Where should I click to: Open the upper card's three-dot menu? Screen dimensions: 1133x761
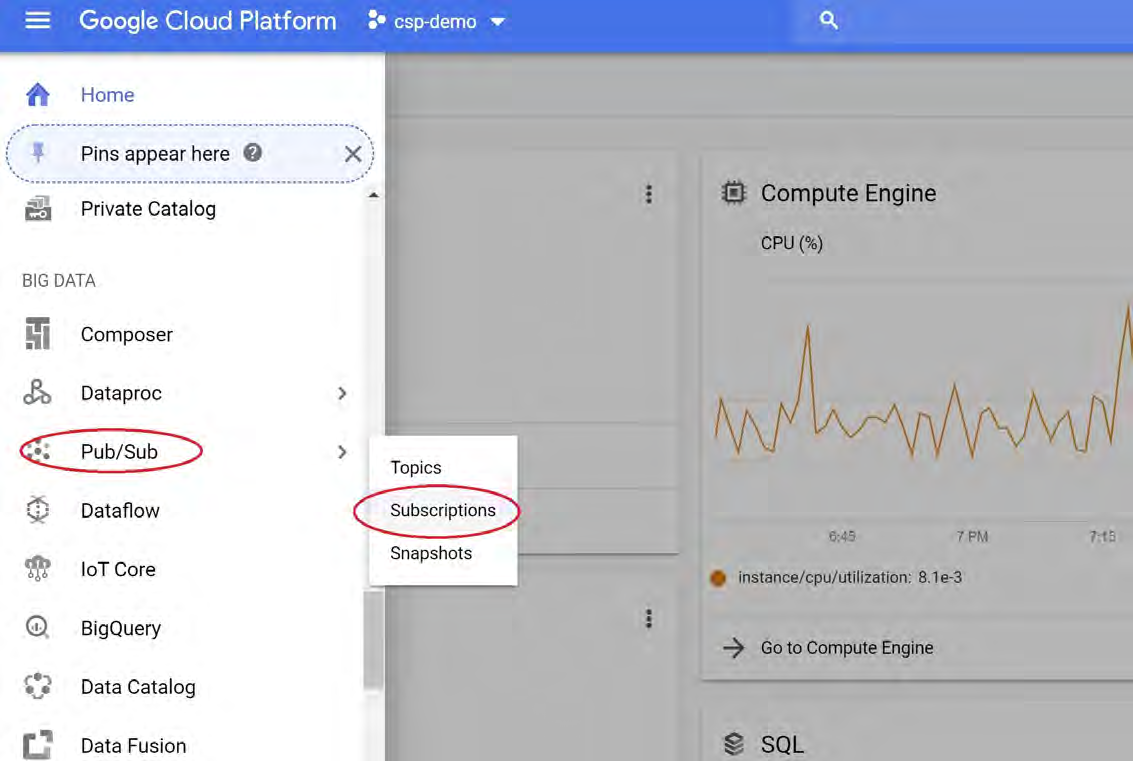[649, 194]
